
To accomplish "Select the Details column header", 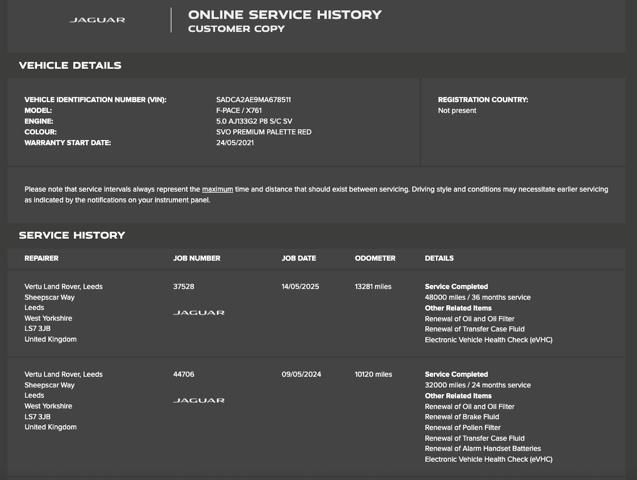I will (x=439, y=258).
